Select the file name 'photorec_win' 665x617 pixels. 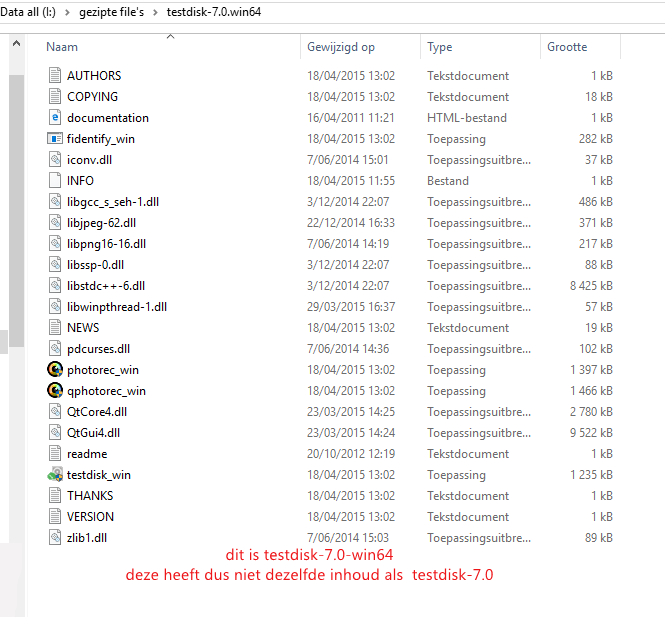pos(103,370)
